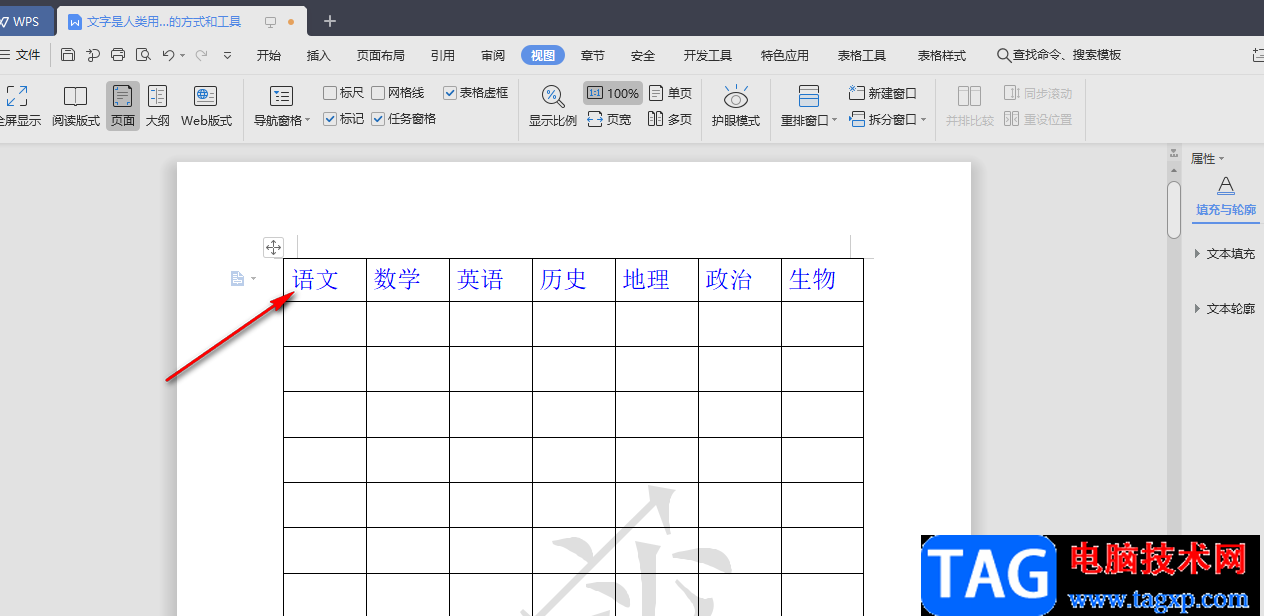
Task: Enable Eye Protection mode
Action: tap(736, 107)
